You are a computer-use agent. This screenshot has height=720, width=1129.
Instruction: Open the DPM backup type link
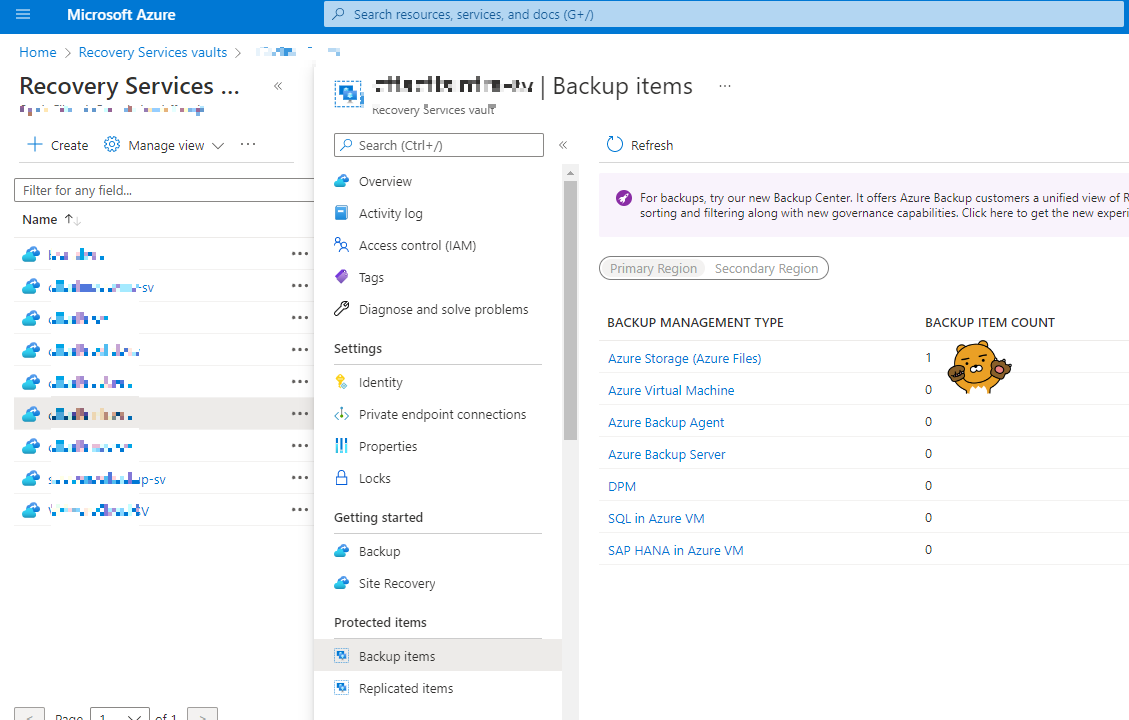click(x=621, y=487)
